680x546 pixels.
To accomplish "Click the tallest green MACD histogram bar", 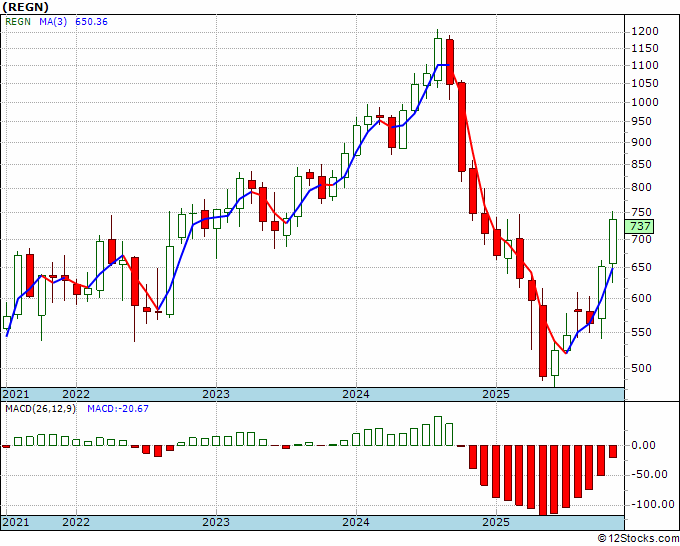I will [438, 431].
